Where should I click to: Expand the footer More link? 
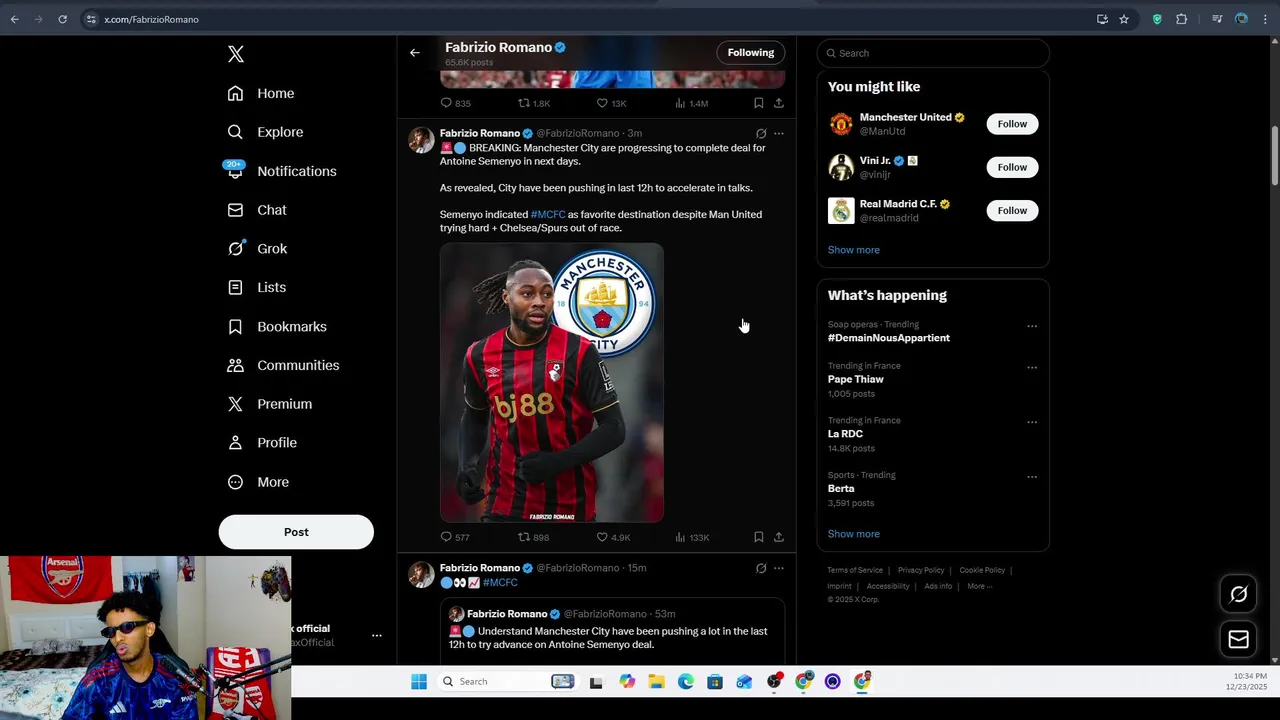(980, 586)
